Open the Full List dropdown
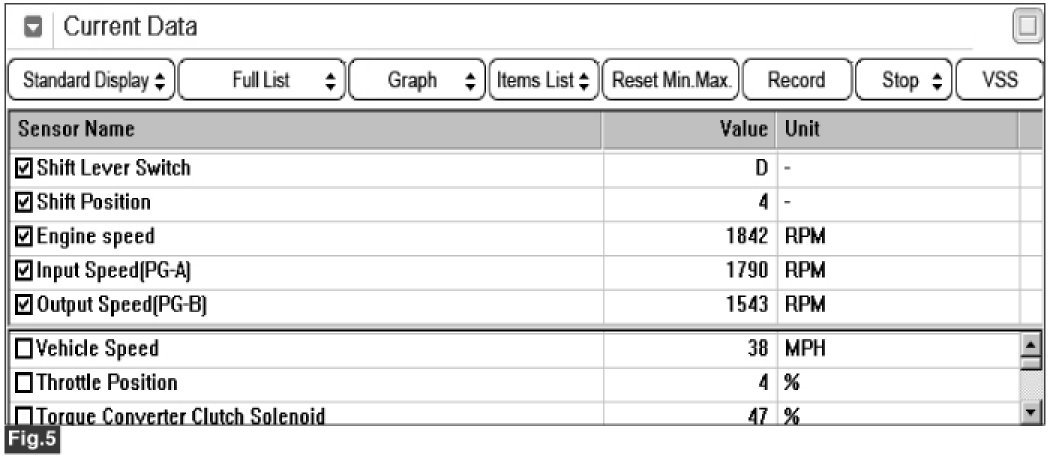The width and height of the screenshot is (1050, 456). [262, 80]
